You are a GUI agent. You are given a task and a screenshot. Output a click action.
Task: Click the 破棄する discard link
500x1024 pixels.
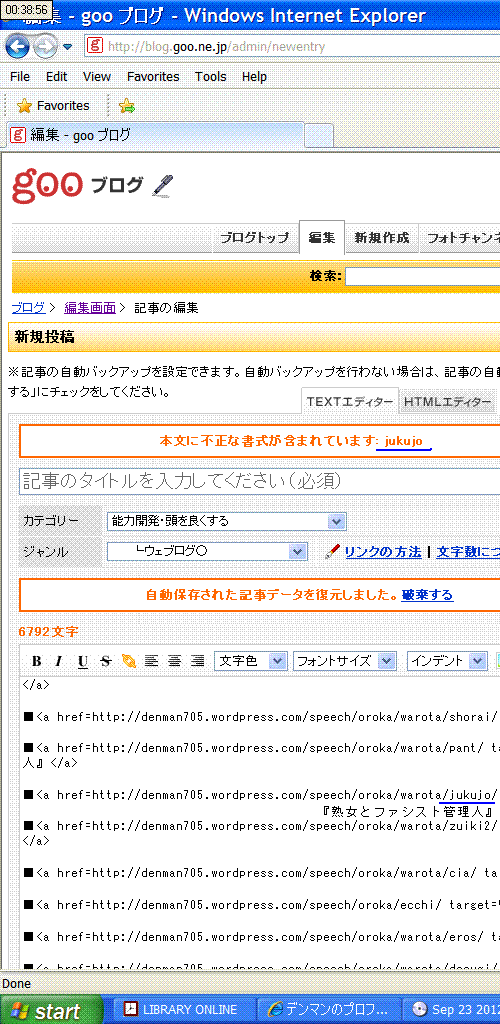(x=428, y=595)
